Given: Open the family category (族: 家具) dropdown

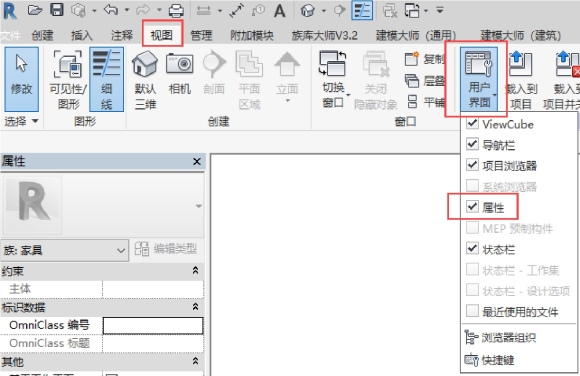Looking at the screenshot, I should point(64,251).
